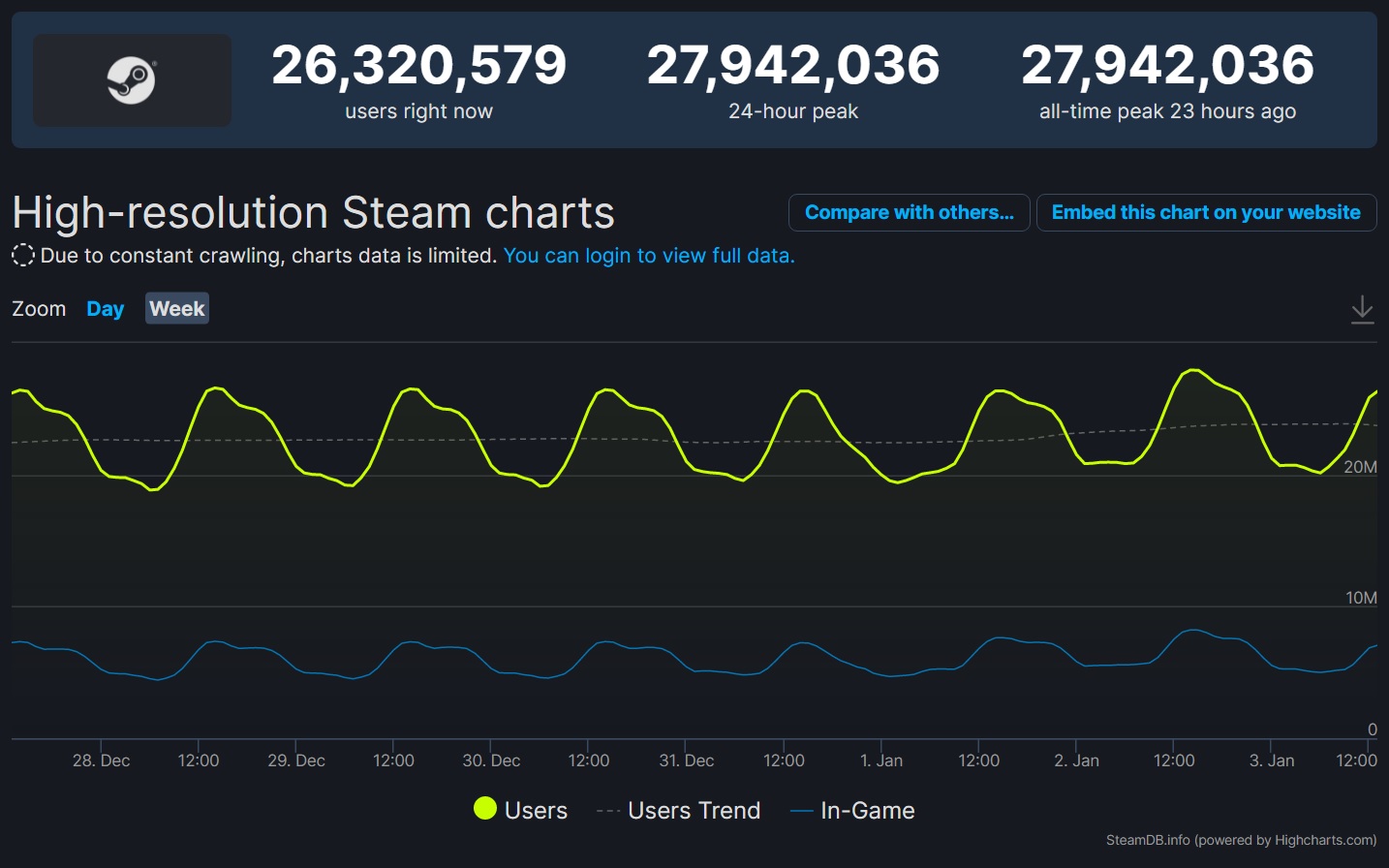
Task: Click the blue In-Game legend line marker
Action: (x=802, y=811)
